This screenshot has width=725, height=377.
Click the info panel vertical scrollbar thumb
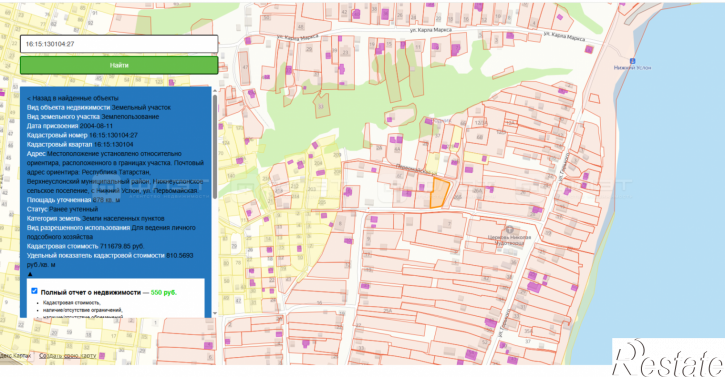pyautogui.click(x=215, y=147)
